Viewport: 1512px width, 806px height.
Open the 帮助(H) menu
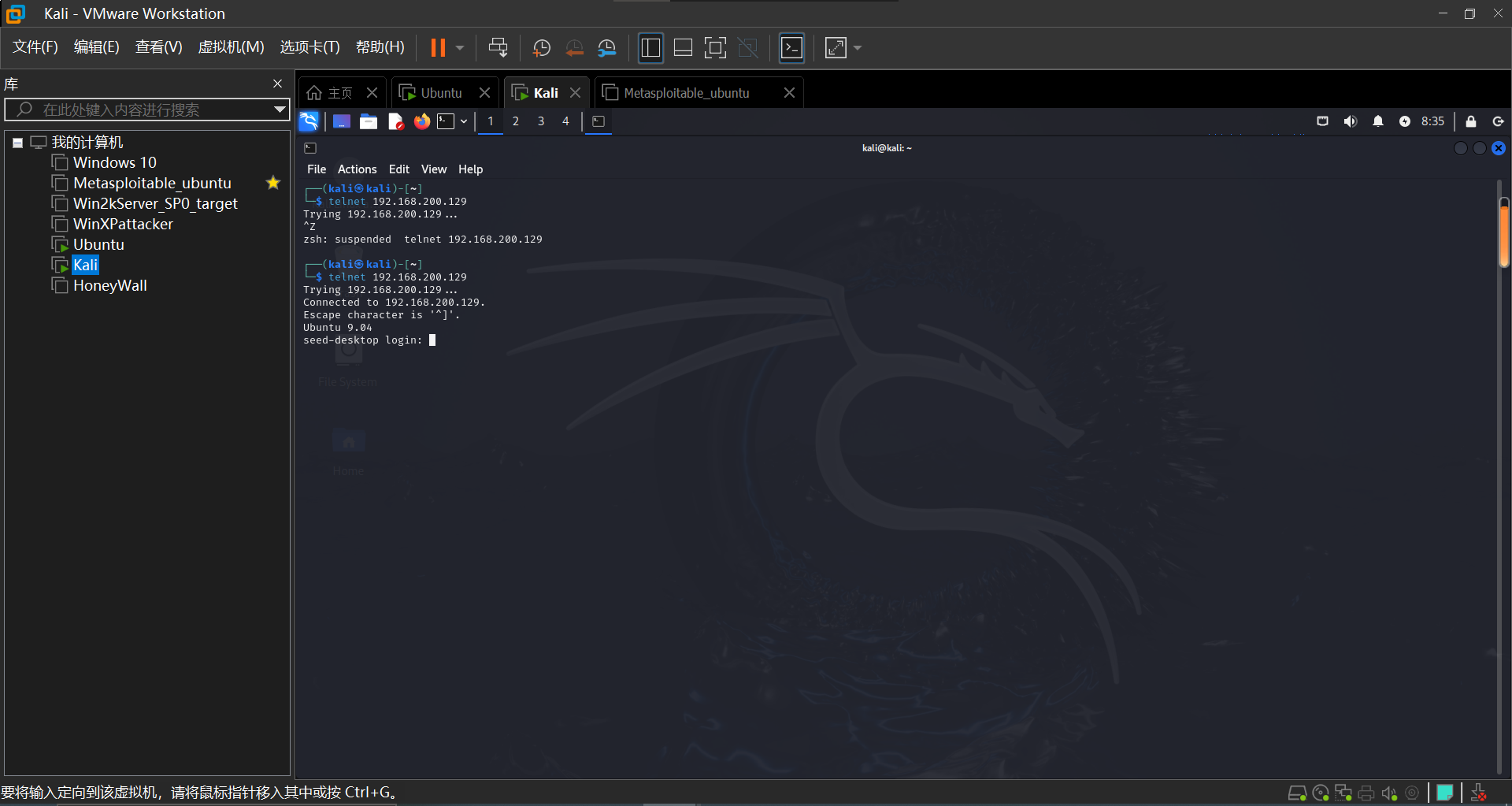pos(380,47)
